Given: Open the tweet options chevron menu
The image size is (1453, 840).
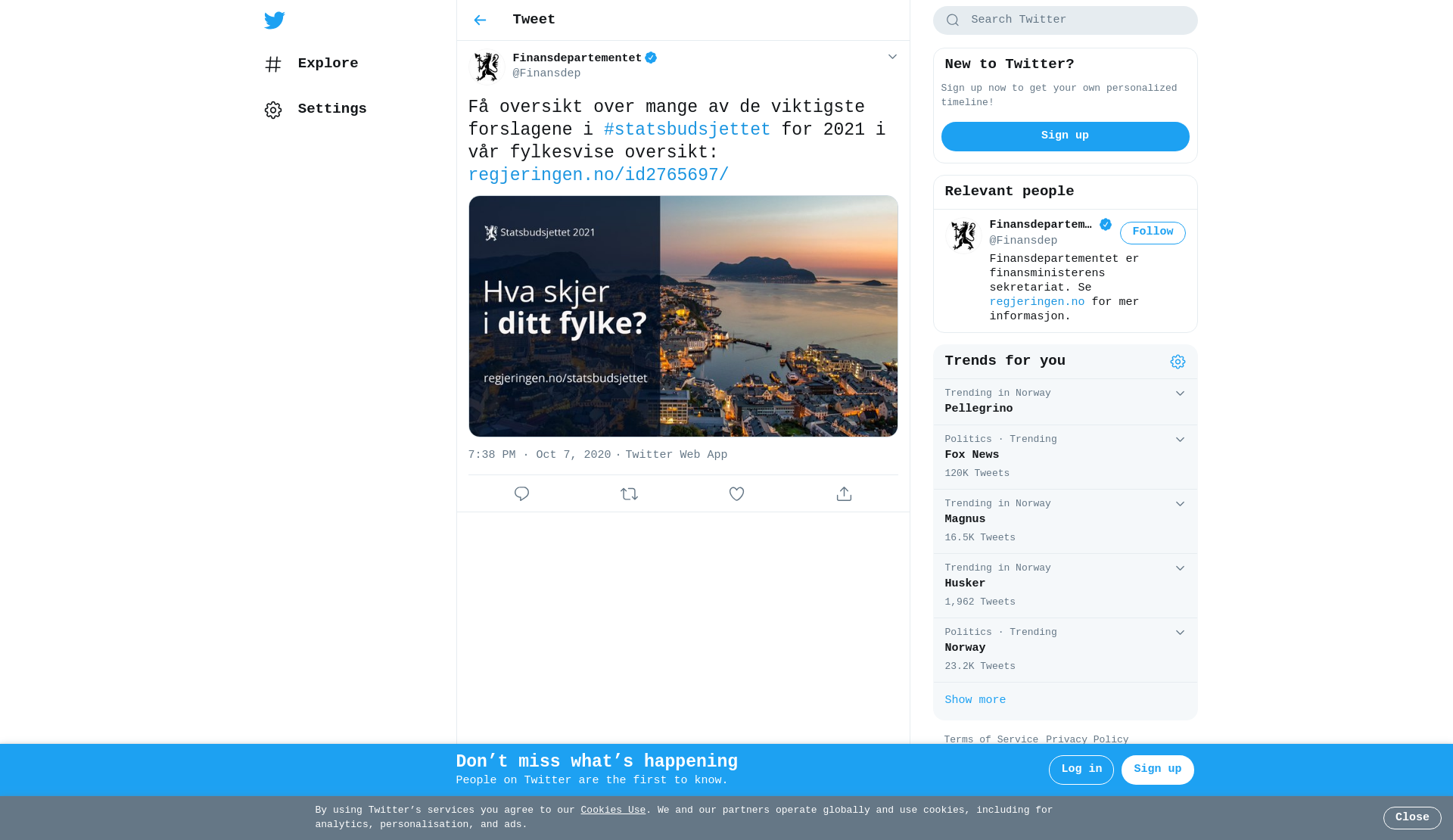Looking at the screenshot, I should (892, 57).
